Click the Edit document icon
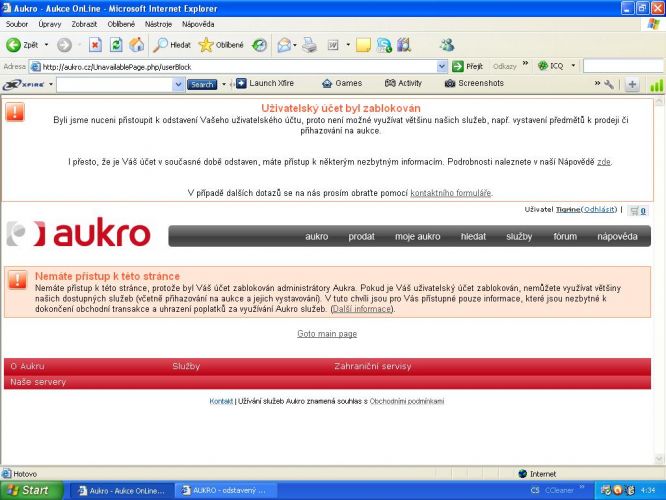The height and width of the screenshot is (500, 666). click(x=333, y=45)
